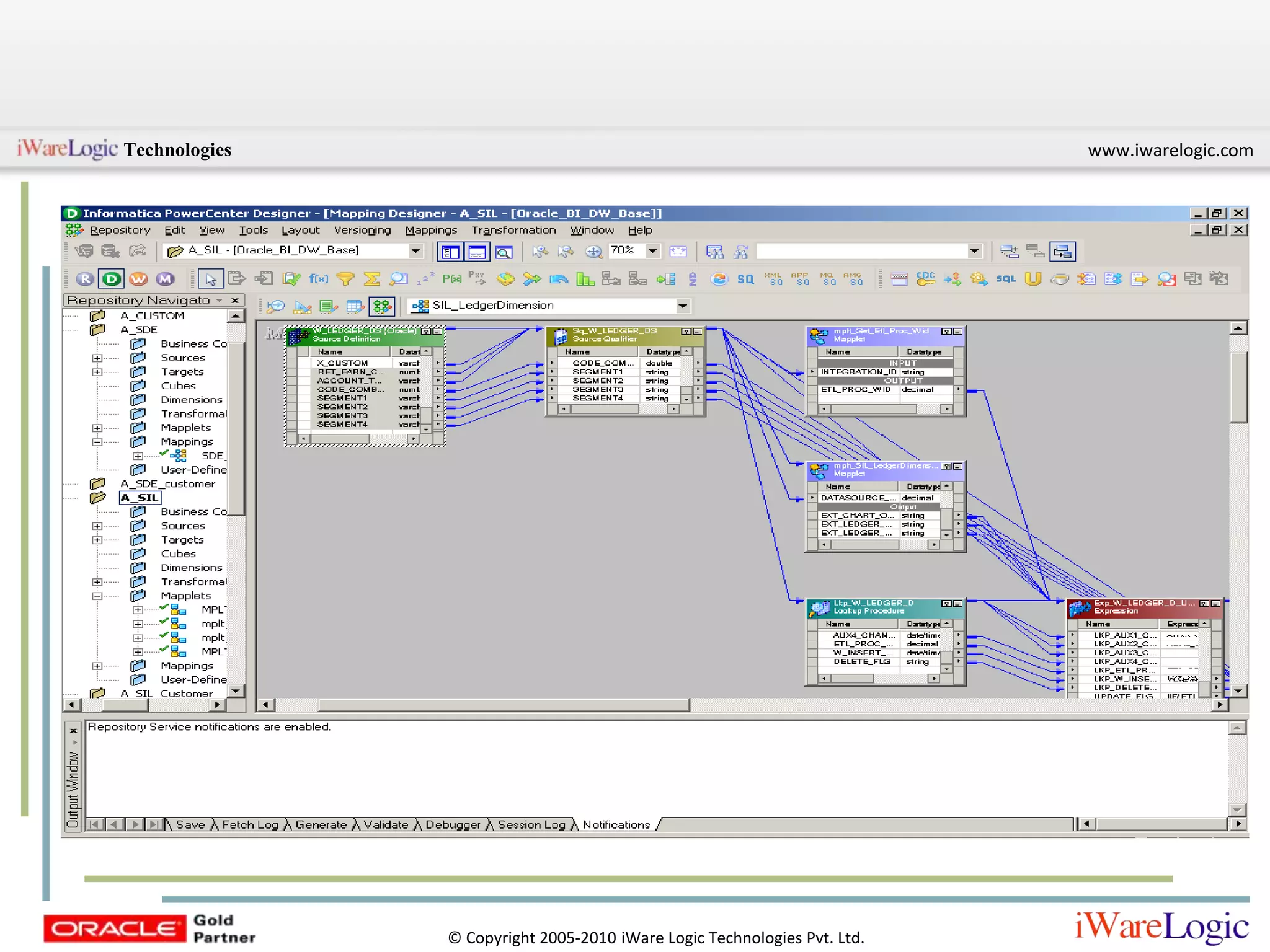Switch to the Session Log tab
The image size is (1270, 952).
coord(531,825)
